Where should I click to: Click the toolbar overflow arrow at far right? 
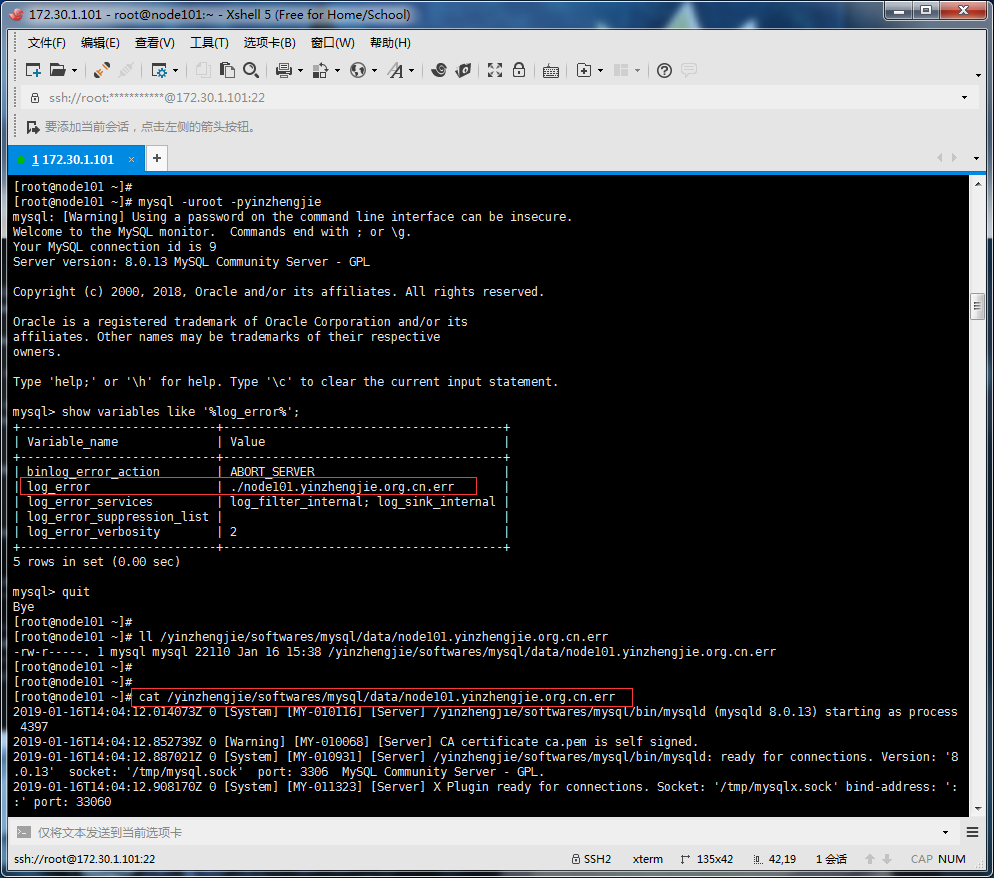(x=978, y=75)
